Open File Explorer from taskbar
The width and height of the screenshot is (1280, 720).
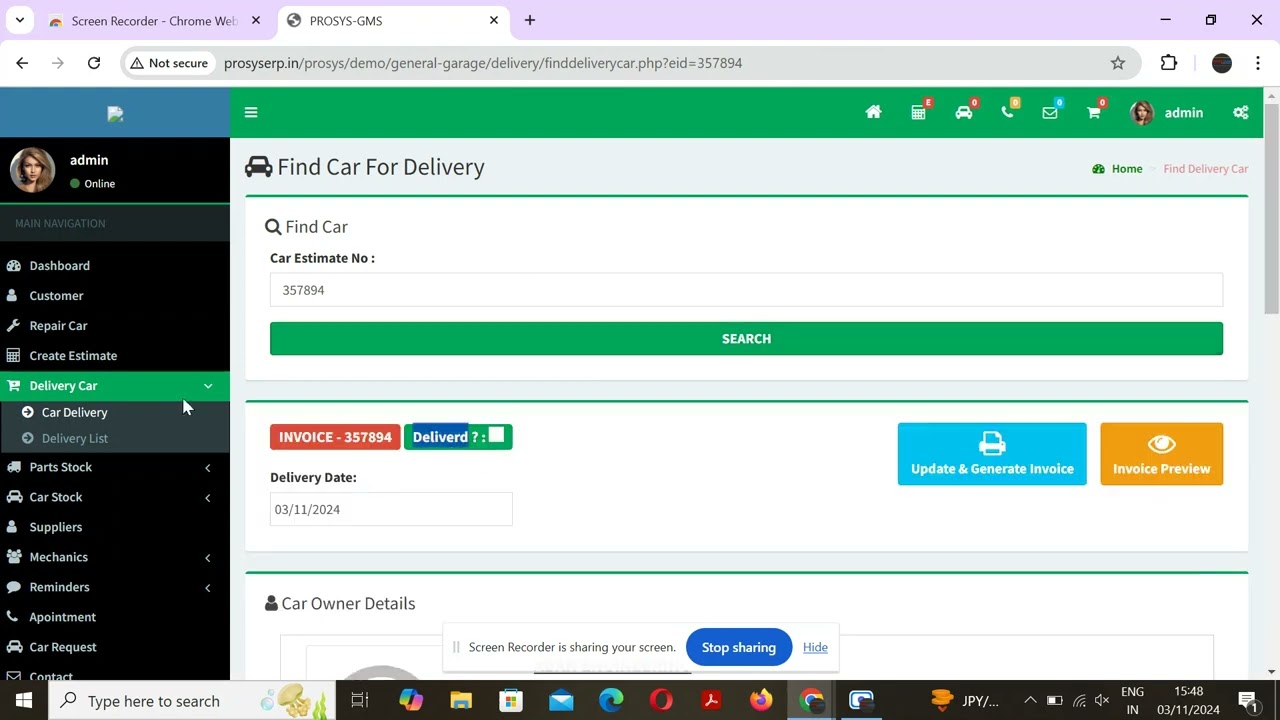click(x=461, y=700)
